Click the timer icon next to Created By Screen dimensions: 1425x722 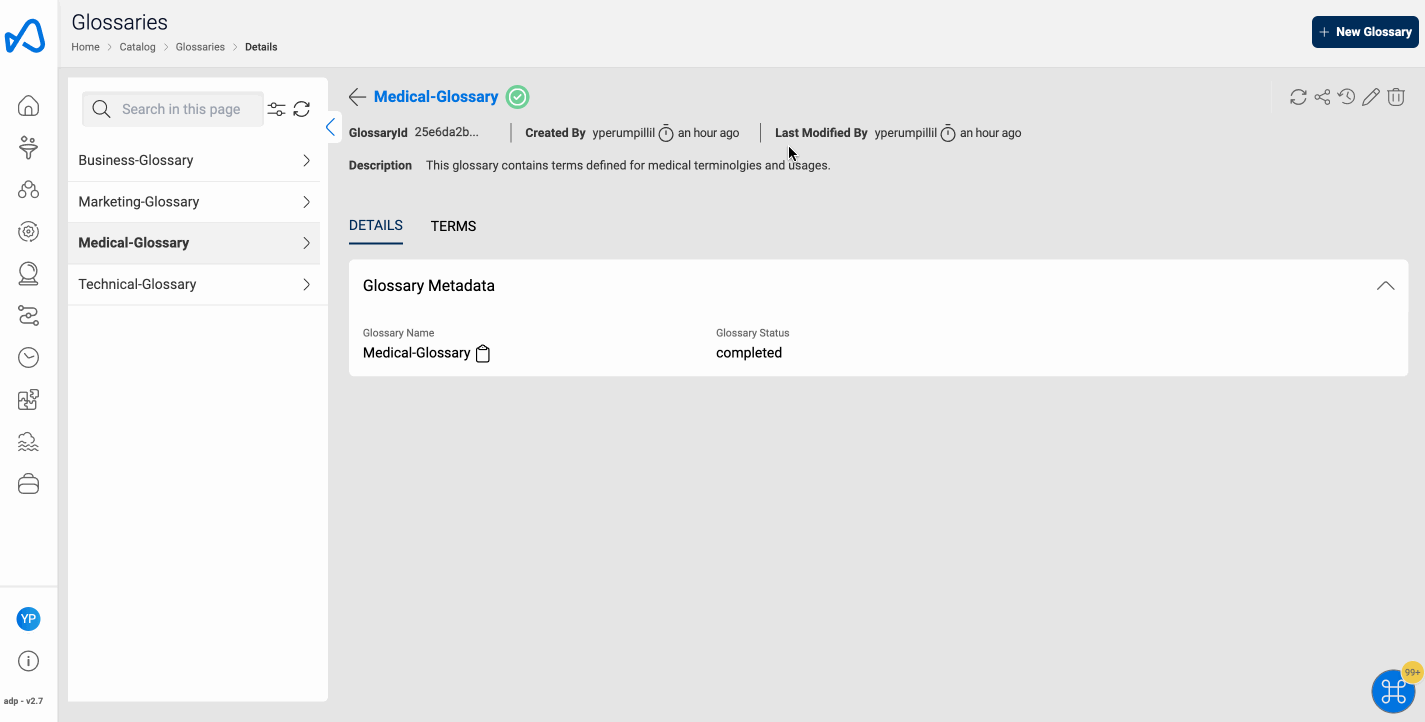click(666, 133)
